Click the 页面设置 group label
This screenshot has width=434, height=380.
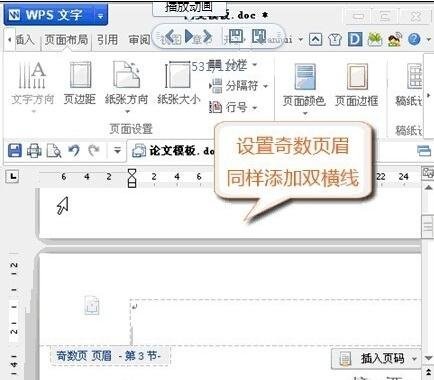(x=131, y=129)
